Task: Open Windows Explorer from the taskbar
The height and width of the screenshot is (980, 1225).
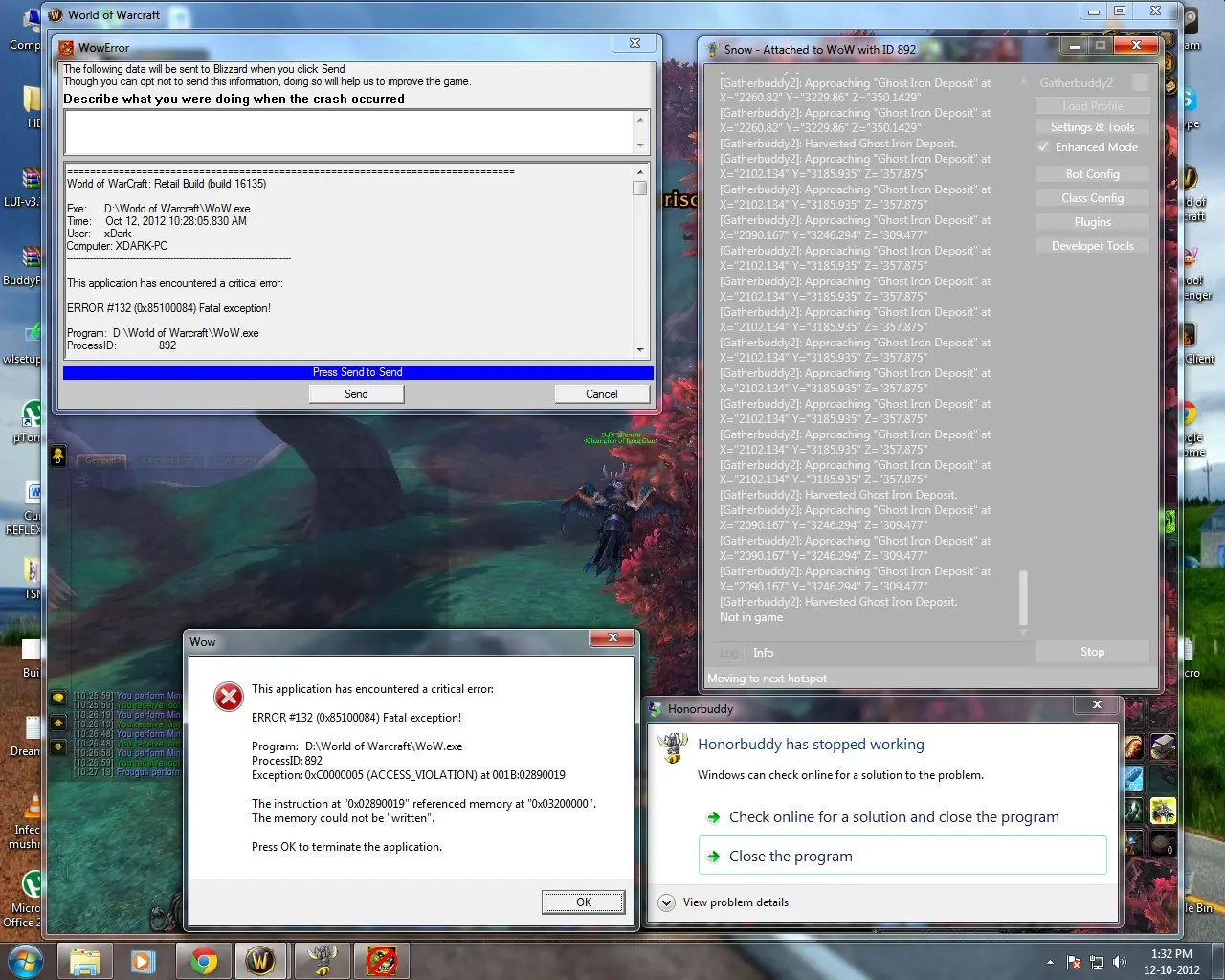Action: click(85, 961)
